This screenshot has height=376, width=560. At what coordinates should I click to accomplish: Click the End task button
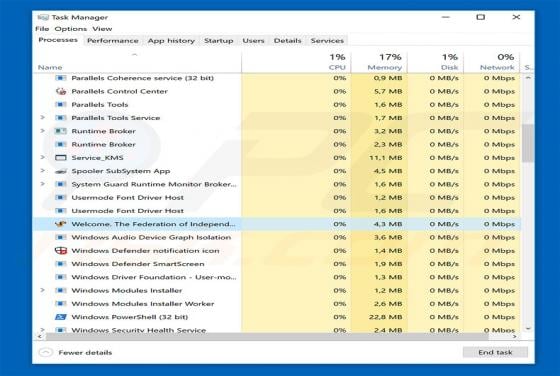495,352
